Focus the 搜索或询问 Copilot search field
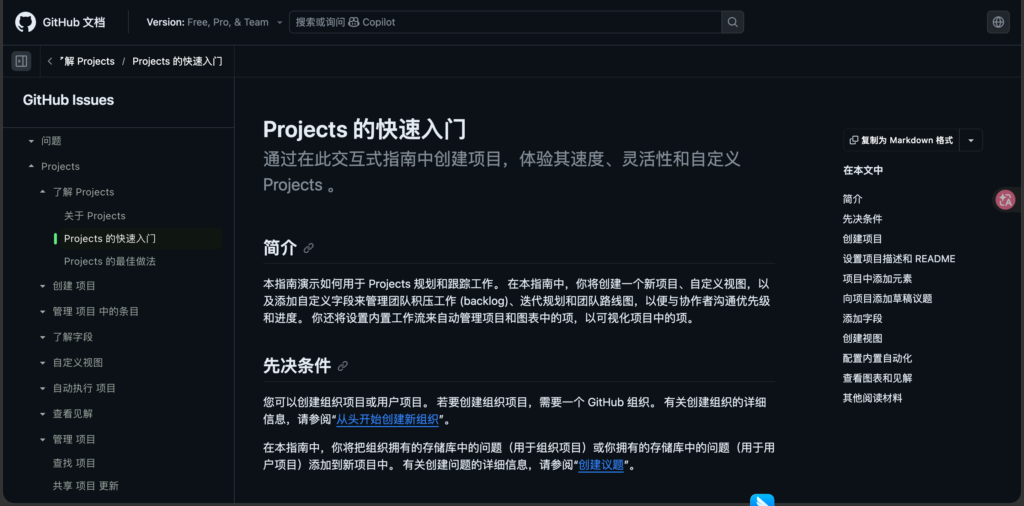 pyautogui.click(x=505, y=22)
